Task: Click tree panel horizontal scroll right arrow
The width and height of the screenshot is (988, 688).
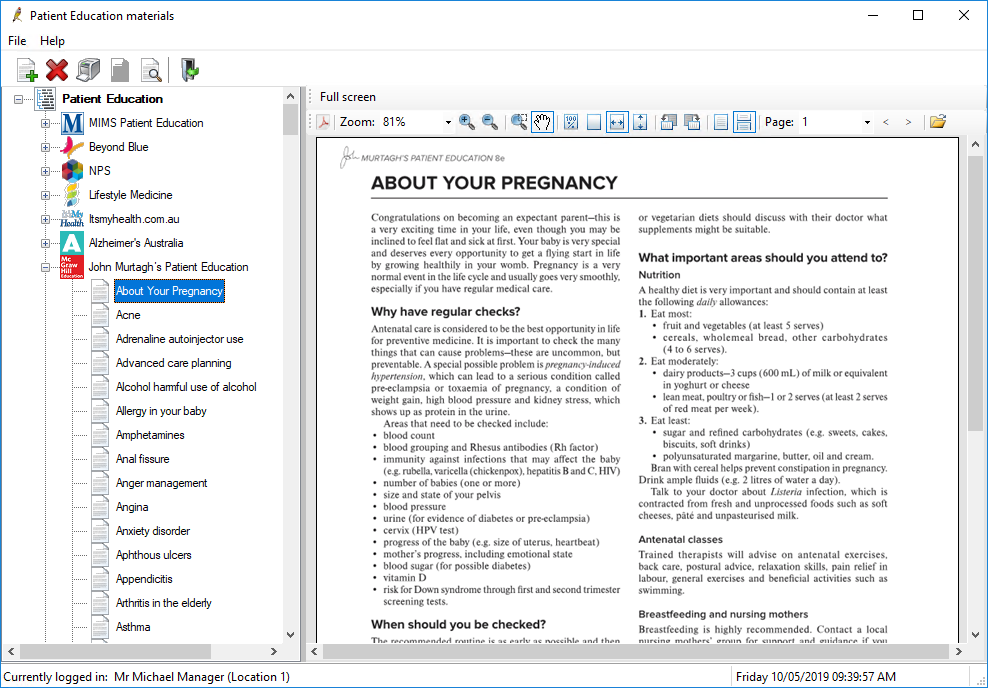Action: [x=273, y=651]
